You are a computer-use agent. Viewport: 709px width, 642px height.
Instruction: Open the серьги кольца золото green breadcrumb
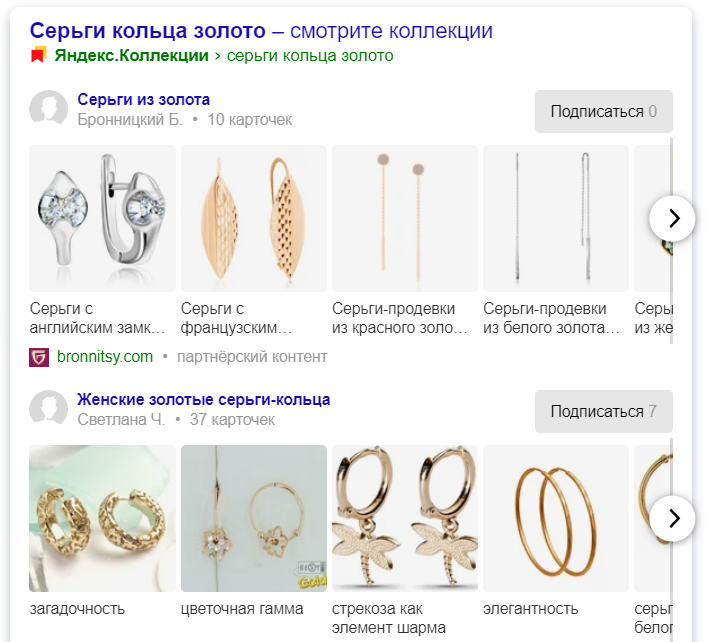coord(310,56)
